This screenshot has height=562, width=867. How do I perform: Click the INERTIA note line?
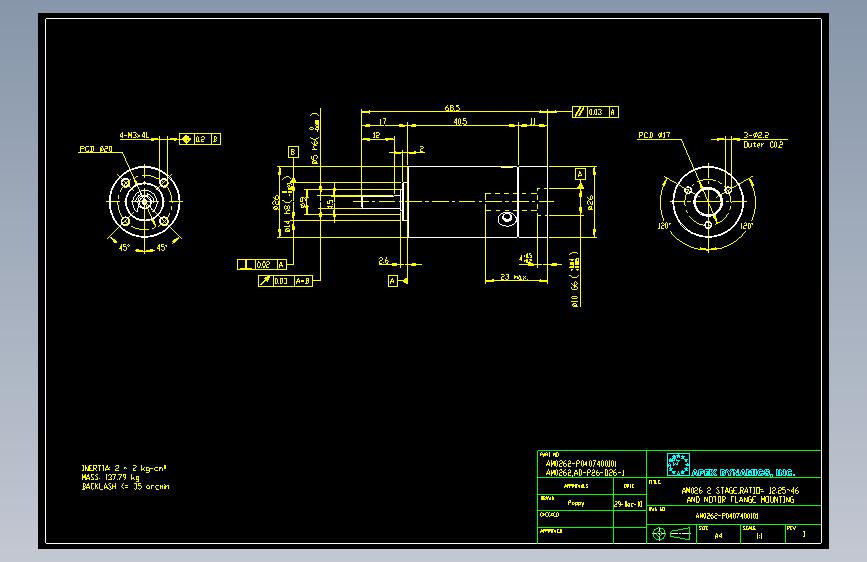[124, 468]
